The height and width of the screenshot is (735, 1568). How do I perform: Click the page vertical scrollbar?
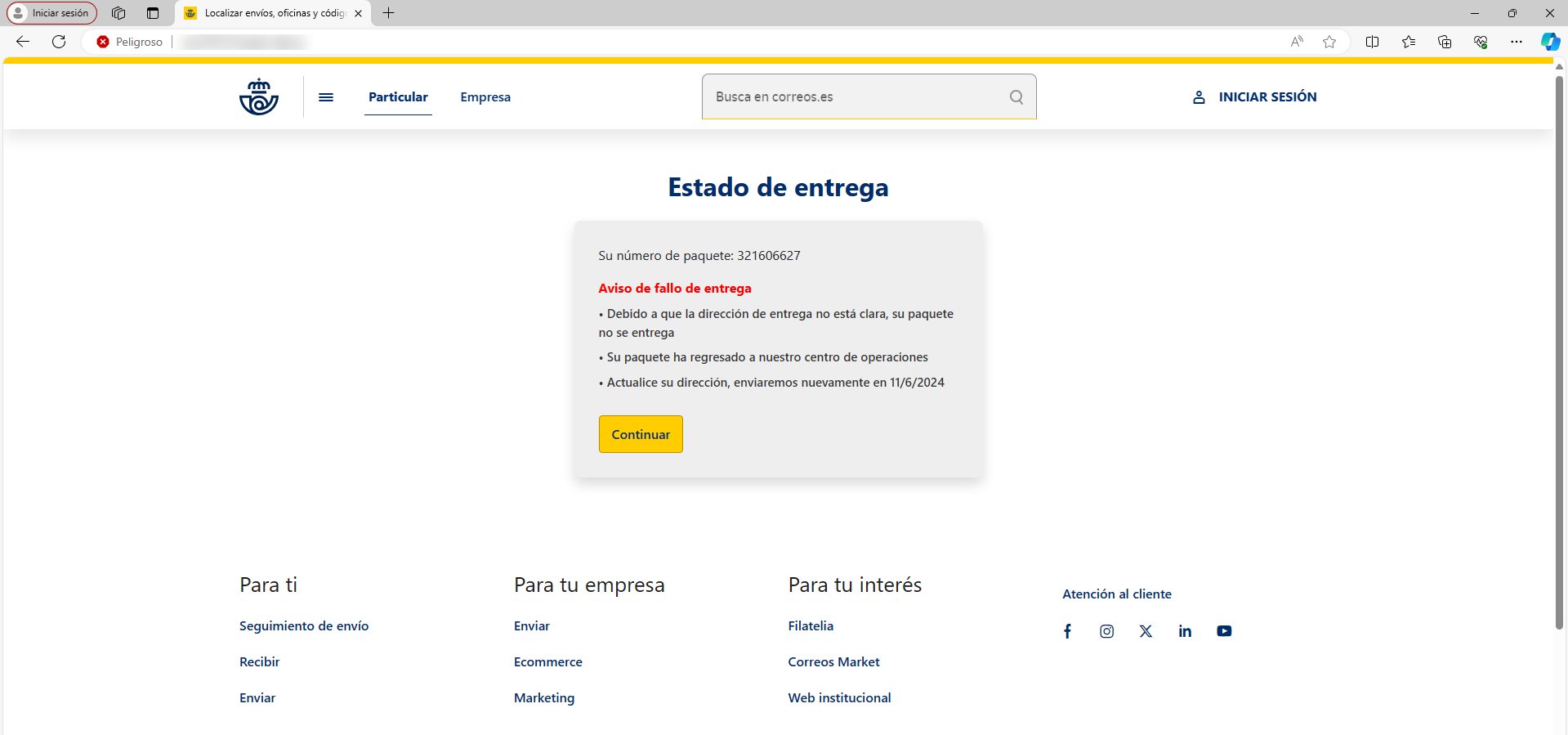[1559, 352]
